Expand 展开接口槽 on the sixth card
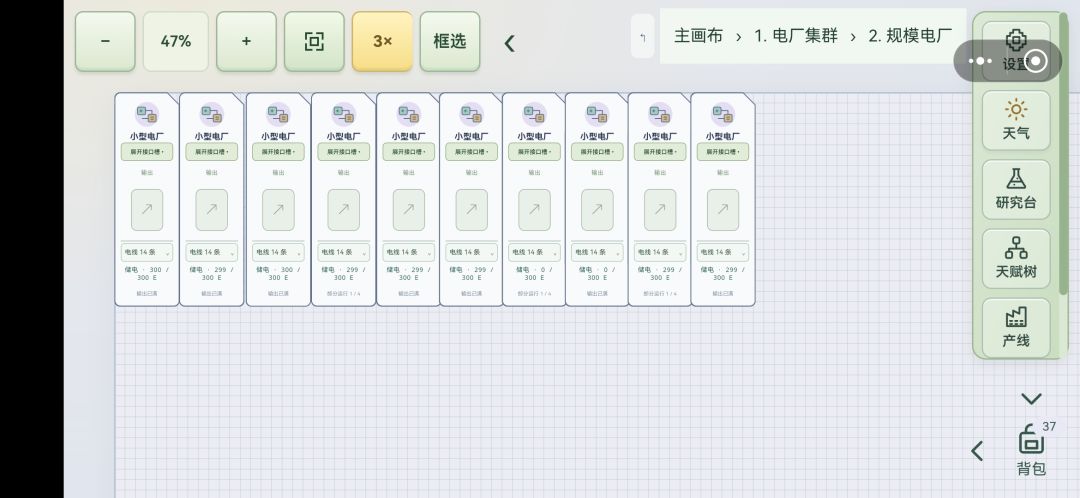This screenshot has width=1080, height=498. pos(471,152)
